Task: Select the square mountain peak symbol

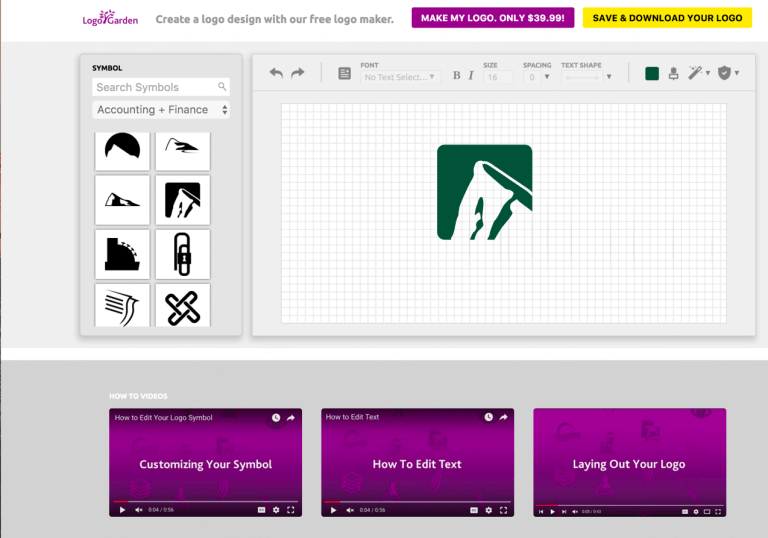Action: click(183, 200)
